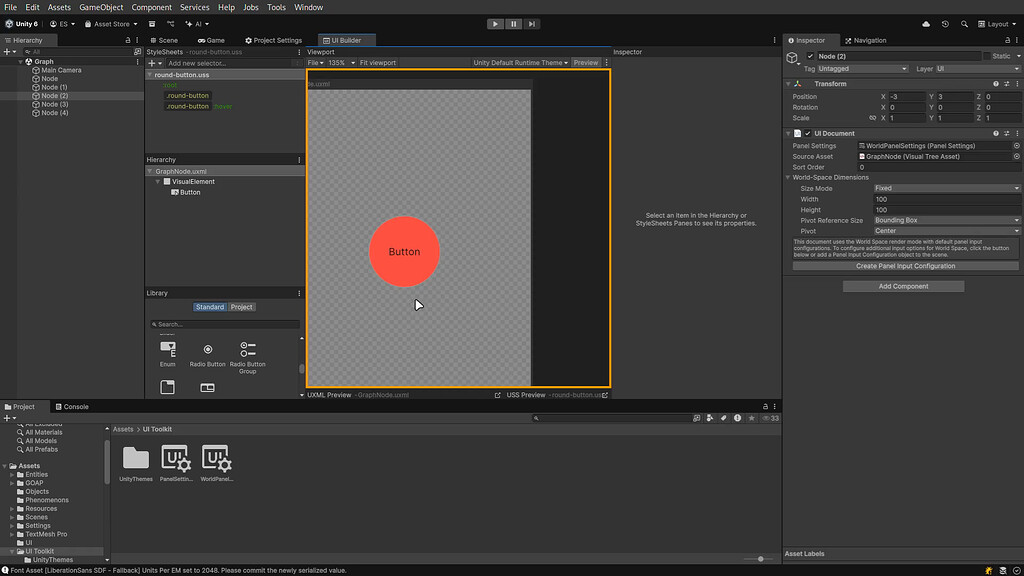Click the Library panel scrollbar

(x=301, y=366)
